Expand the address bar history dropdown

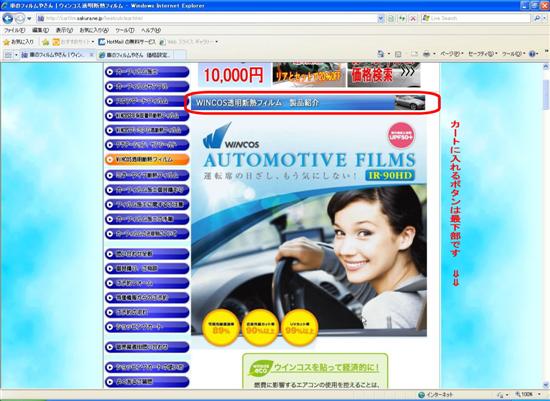(x=381, y=18)
